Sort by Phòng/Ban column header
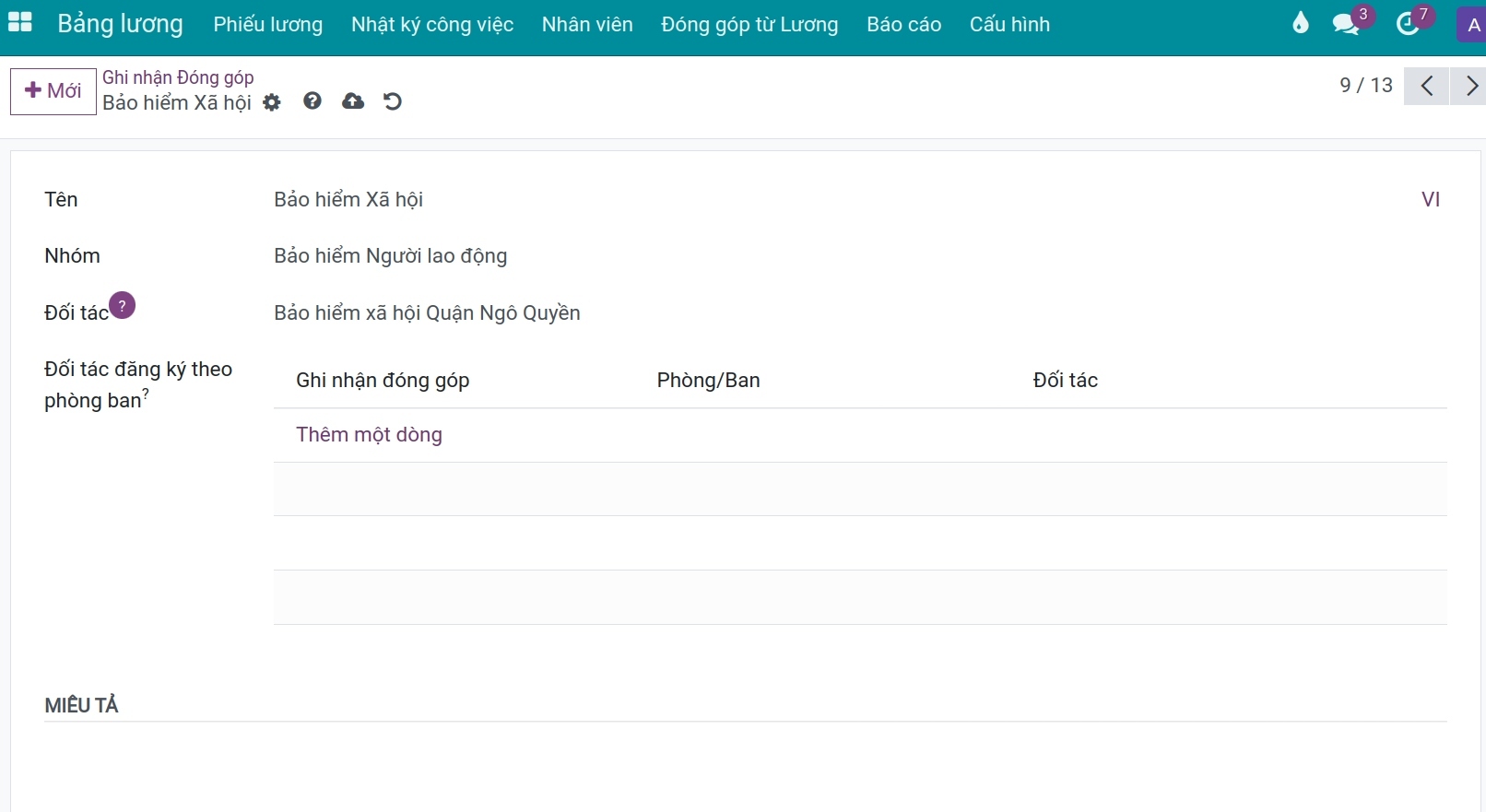Viewport: 1486px width, 812px height. click(708, 381)
